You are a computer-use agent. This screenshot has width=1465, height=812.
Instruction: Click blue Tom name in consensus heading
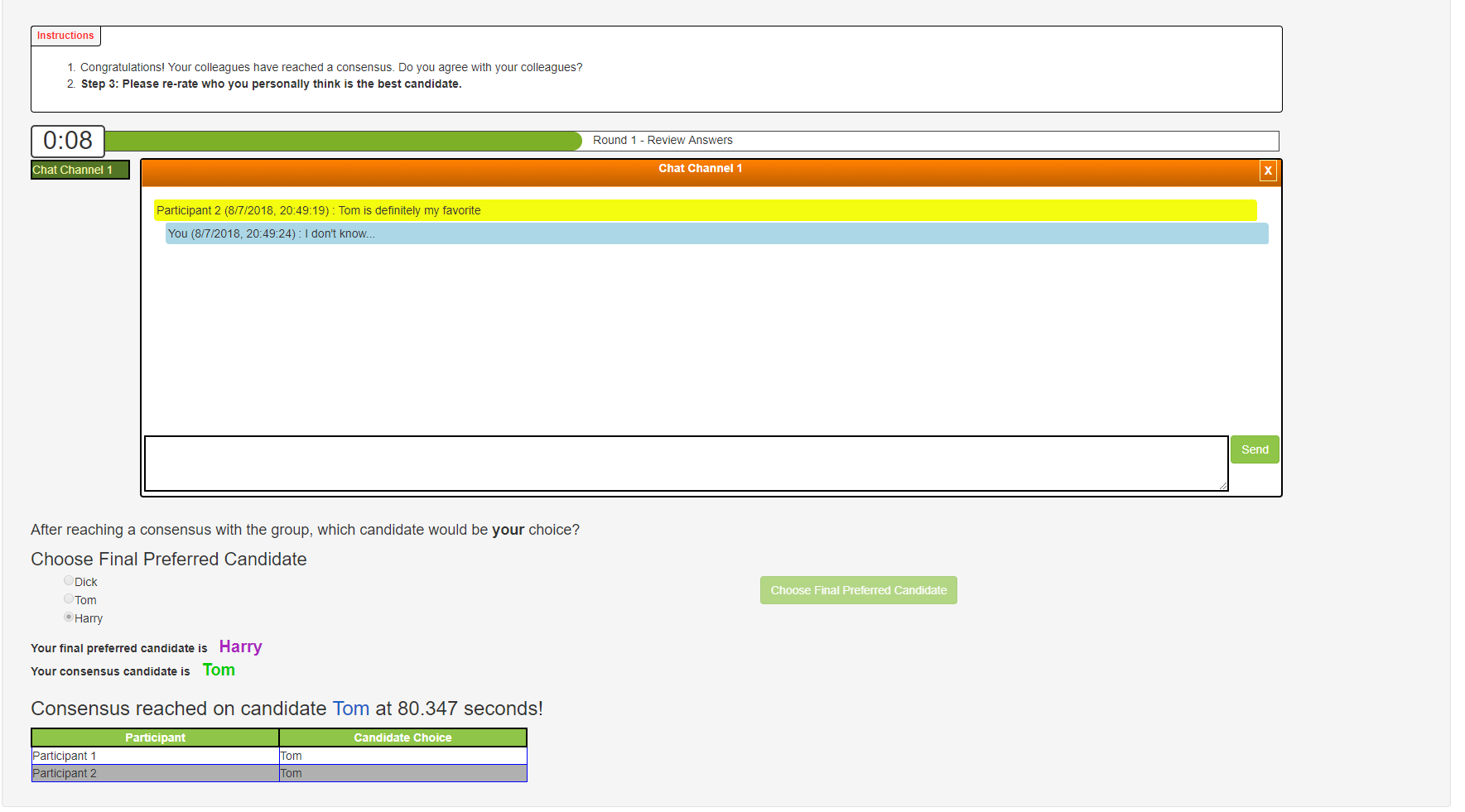350,709
